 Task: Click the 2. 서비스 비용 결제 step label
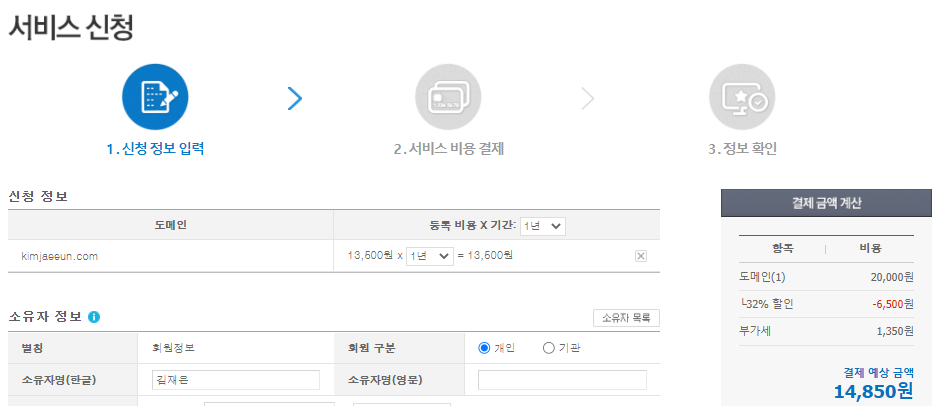point(449,149)
